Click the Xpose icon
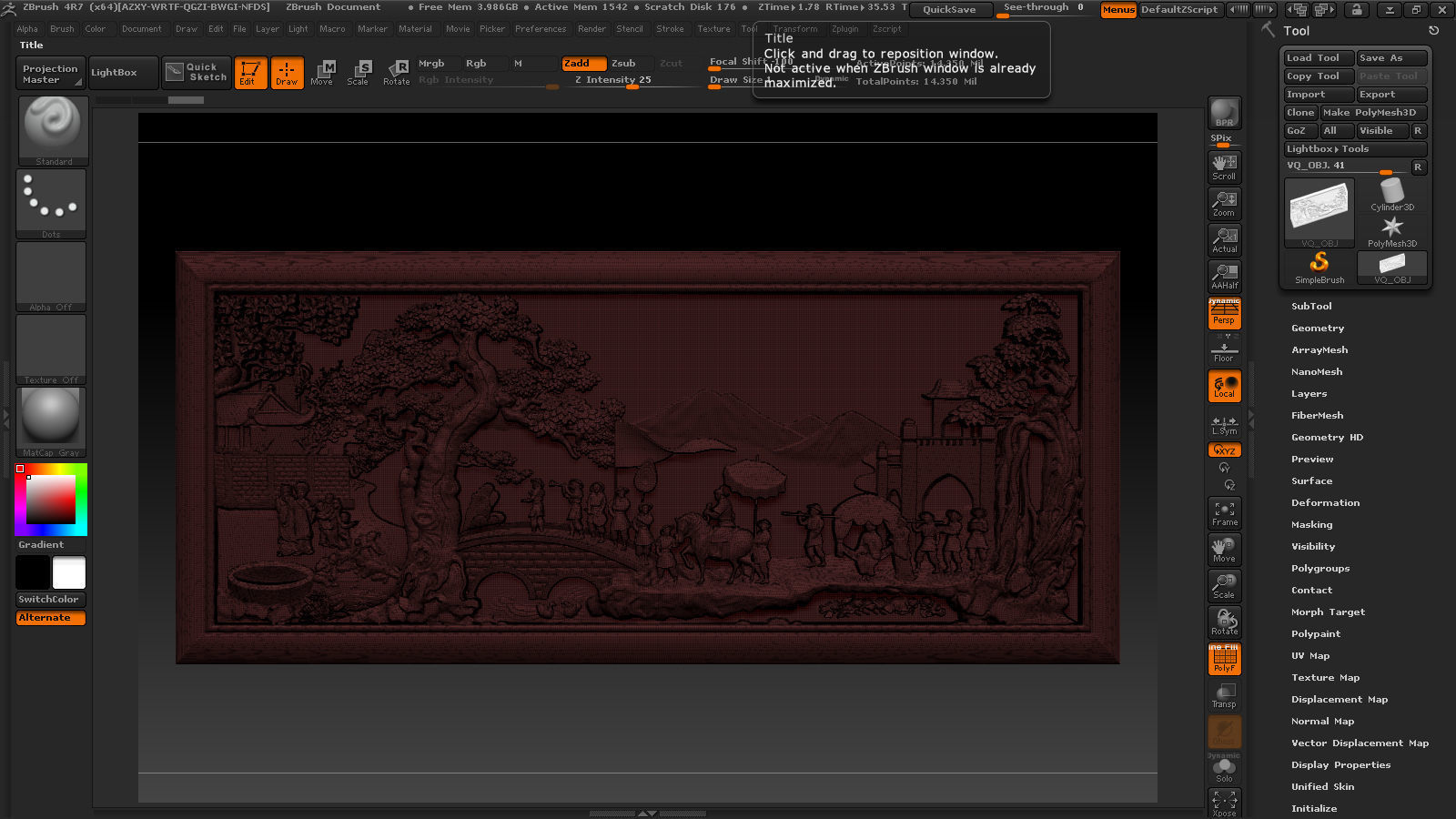The width and height of the screenshot is (1456, 819). pos(1224,804)
